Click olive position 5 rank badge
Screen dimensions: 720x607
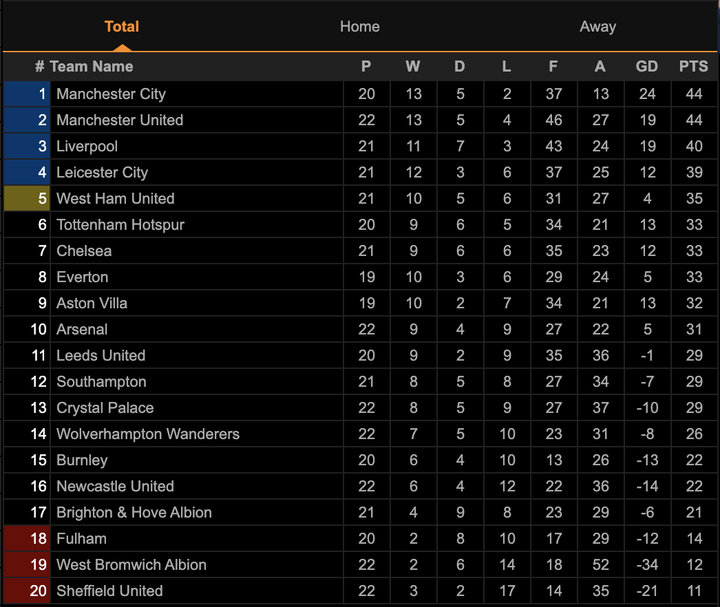point(27,198)
